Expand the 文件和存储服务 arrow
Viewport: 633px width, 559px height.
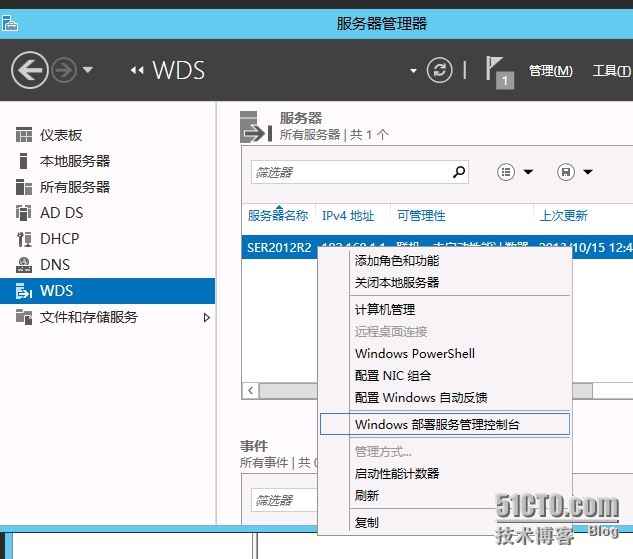pos(207,318)
